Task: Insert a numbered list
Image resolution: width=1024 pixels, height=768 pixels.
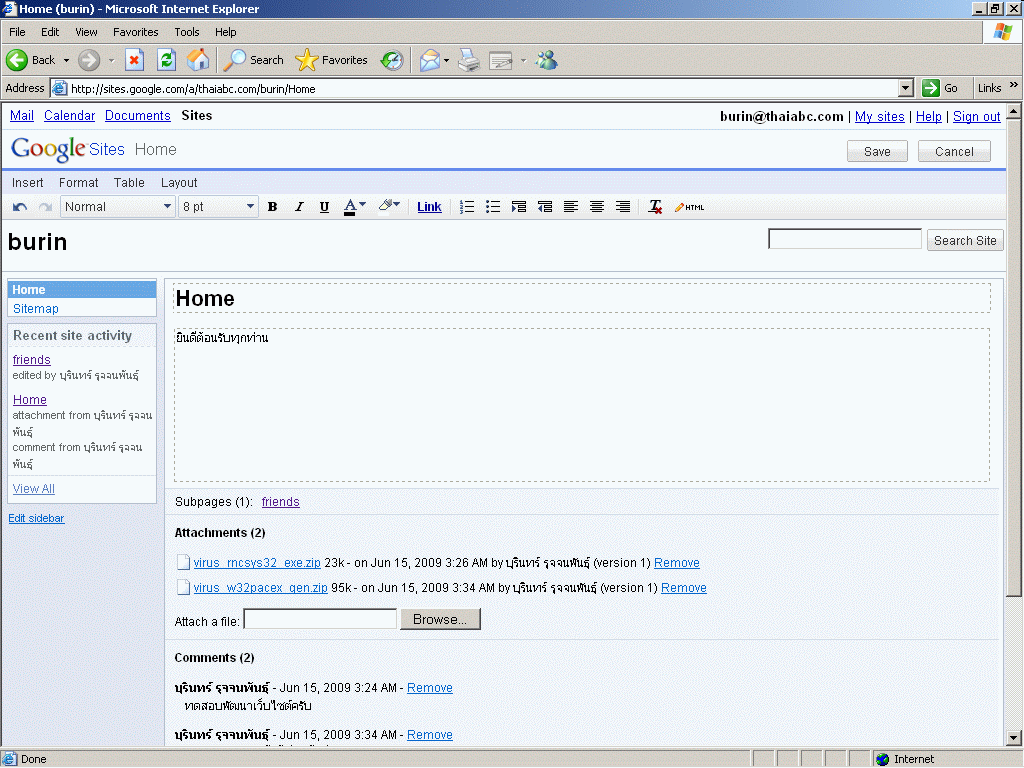Action: [x=467, y=207]
